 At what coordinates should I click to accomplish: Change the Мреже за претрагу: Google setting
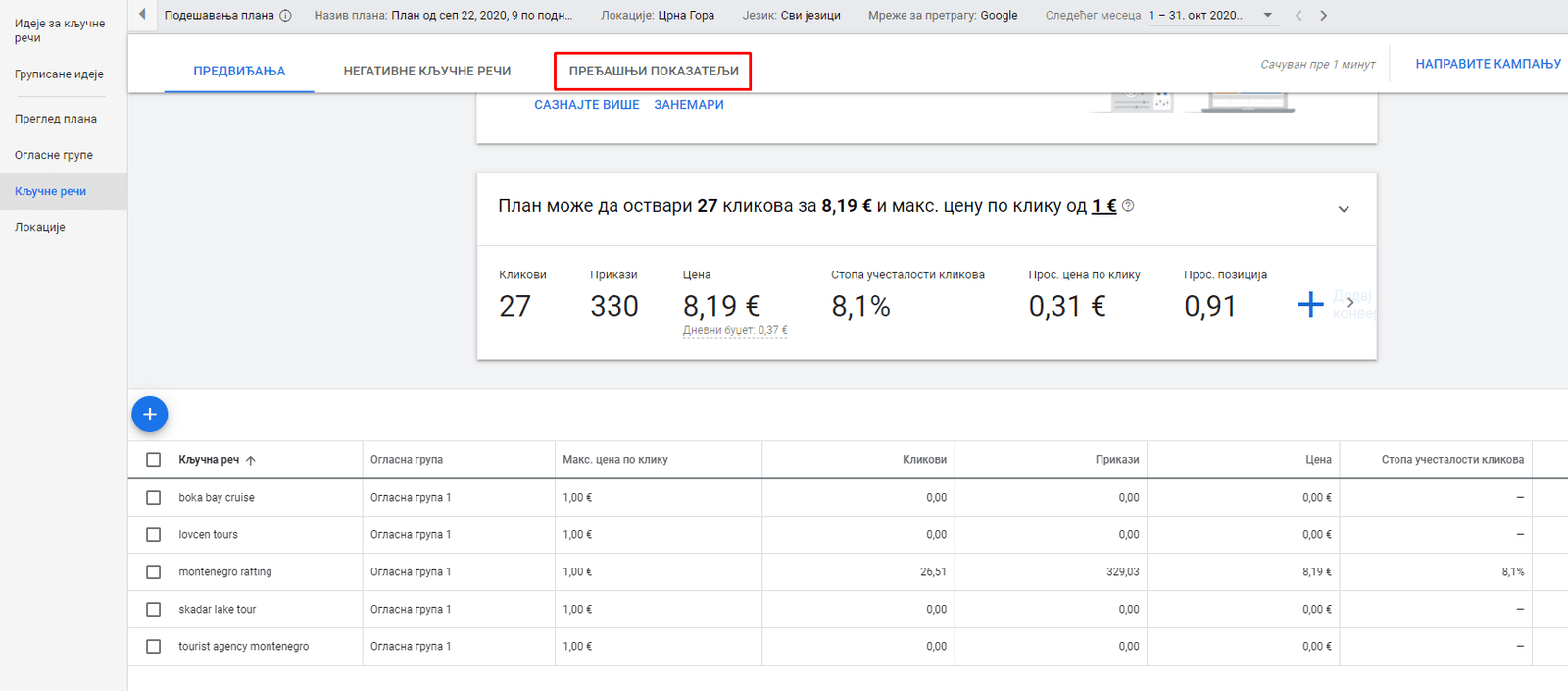[943, 15]
